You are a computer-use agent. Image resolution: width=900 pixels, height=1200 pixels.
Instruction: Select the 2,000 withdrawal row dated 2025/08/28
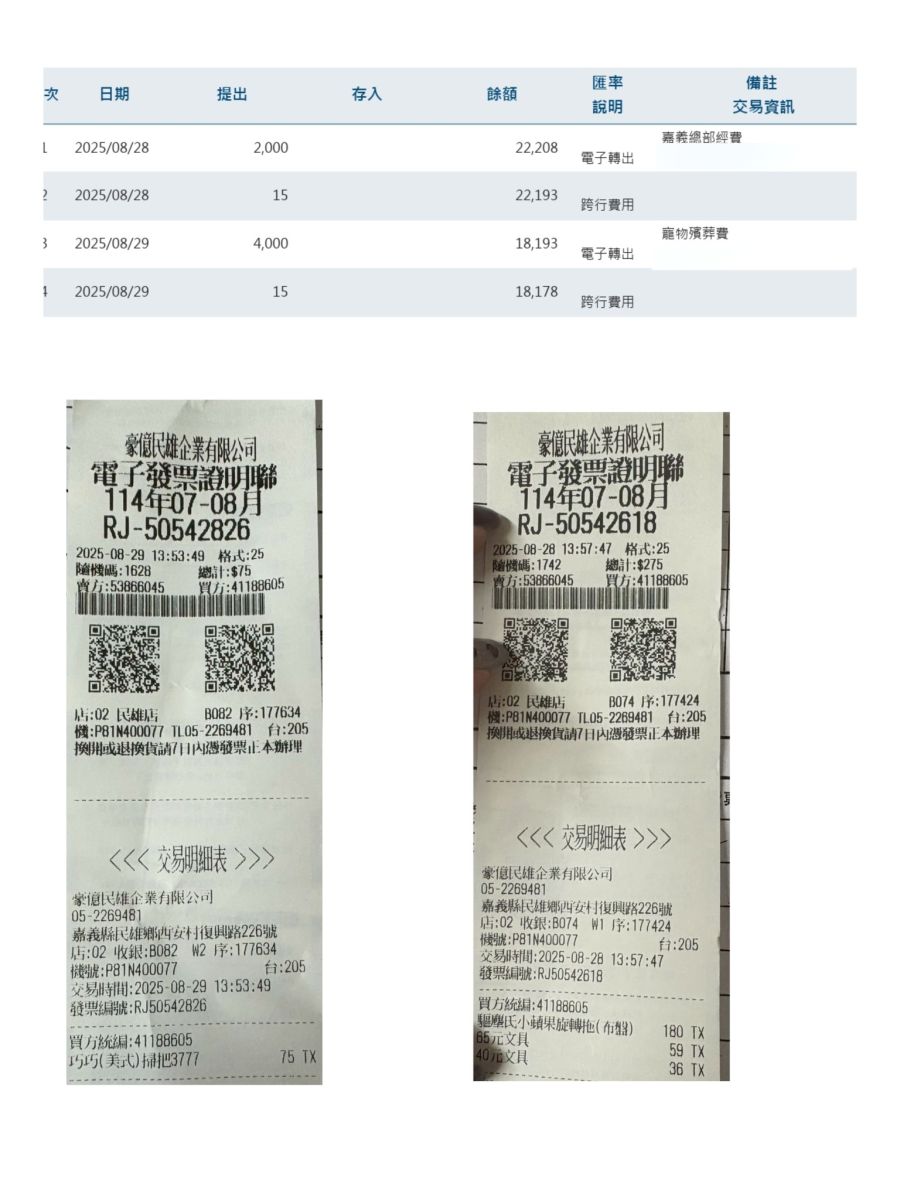(449, 148)
